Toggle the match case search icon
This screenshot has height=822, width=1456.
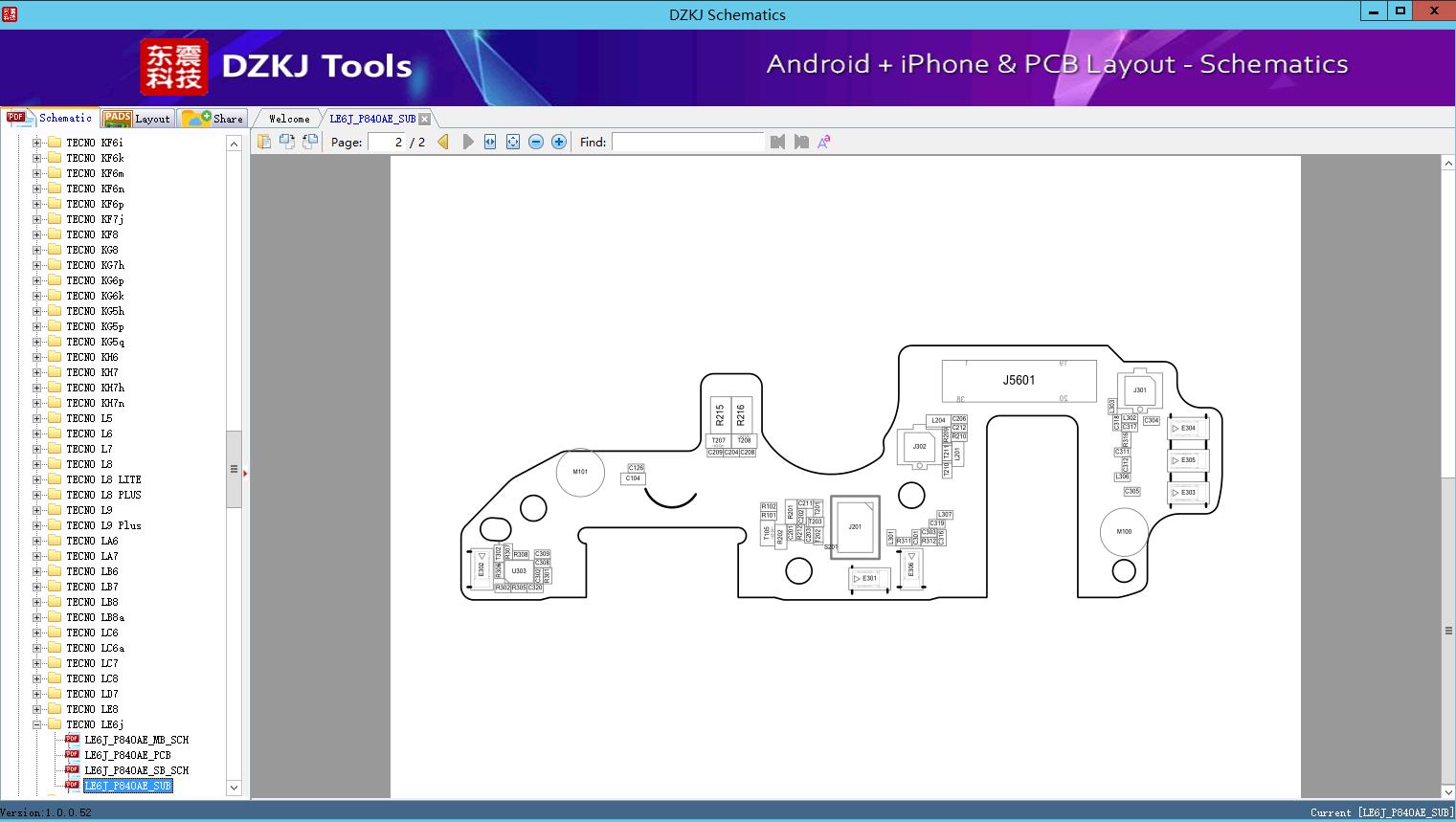click(823, 142)
